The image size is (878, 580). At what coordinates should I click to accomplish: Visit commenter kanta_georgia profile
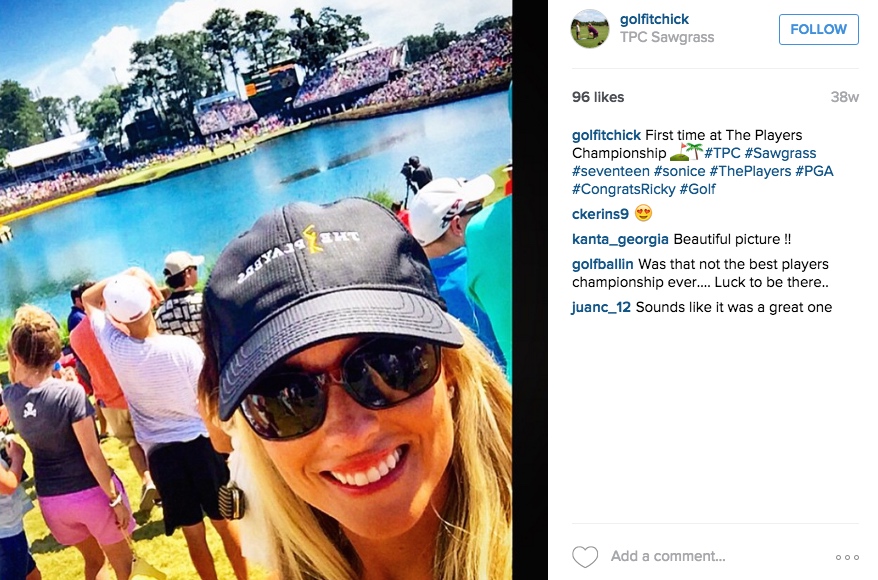click(620, 239)
